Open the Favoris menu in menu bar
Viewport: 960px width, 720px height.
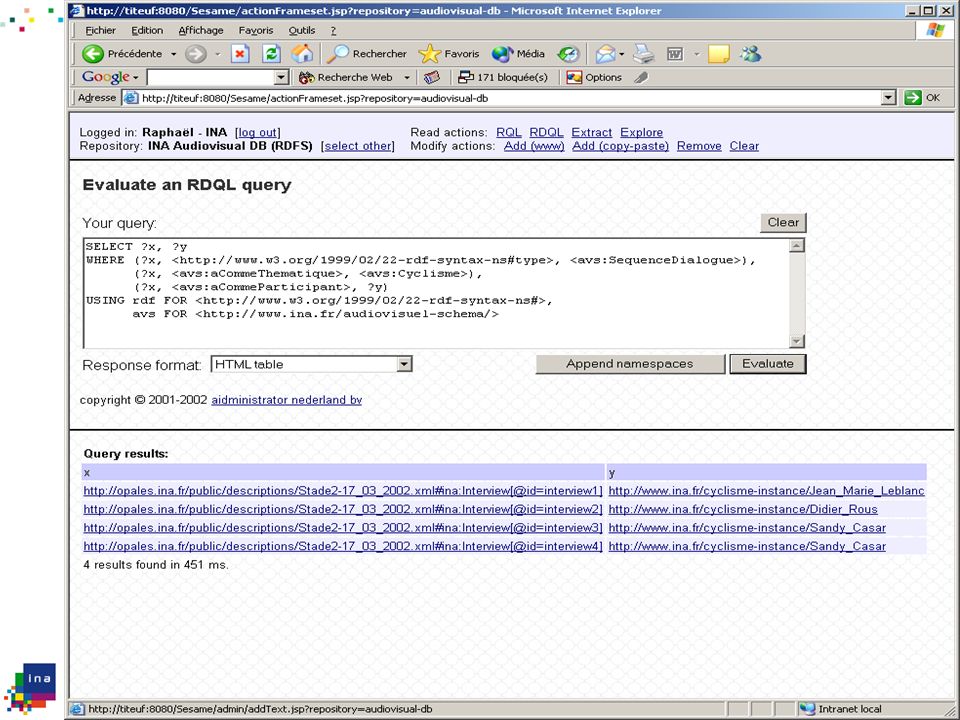[x=256, y=31]
